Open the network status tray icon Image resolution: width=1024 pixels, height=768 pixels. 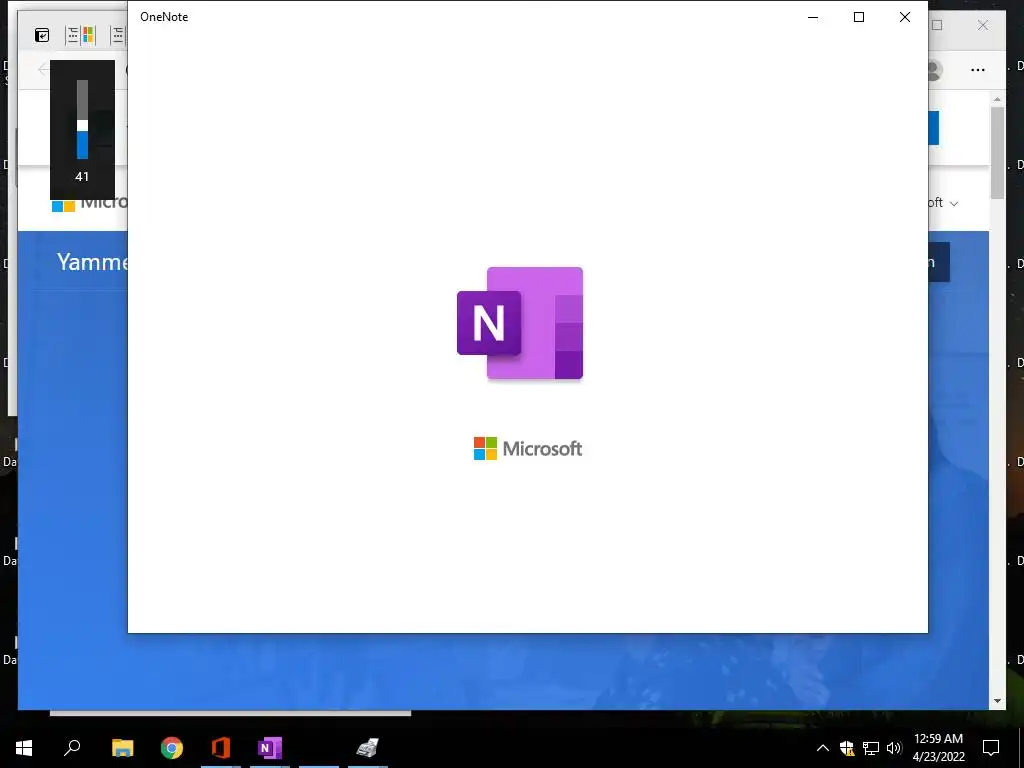[871, 748]
